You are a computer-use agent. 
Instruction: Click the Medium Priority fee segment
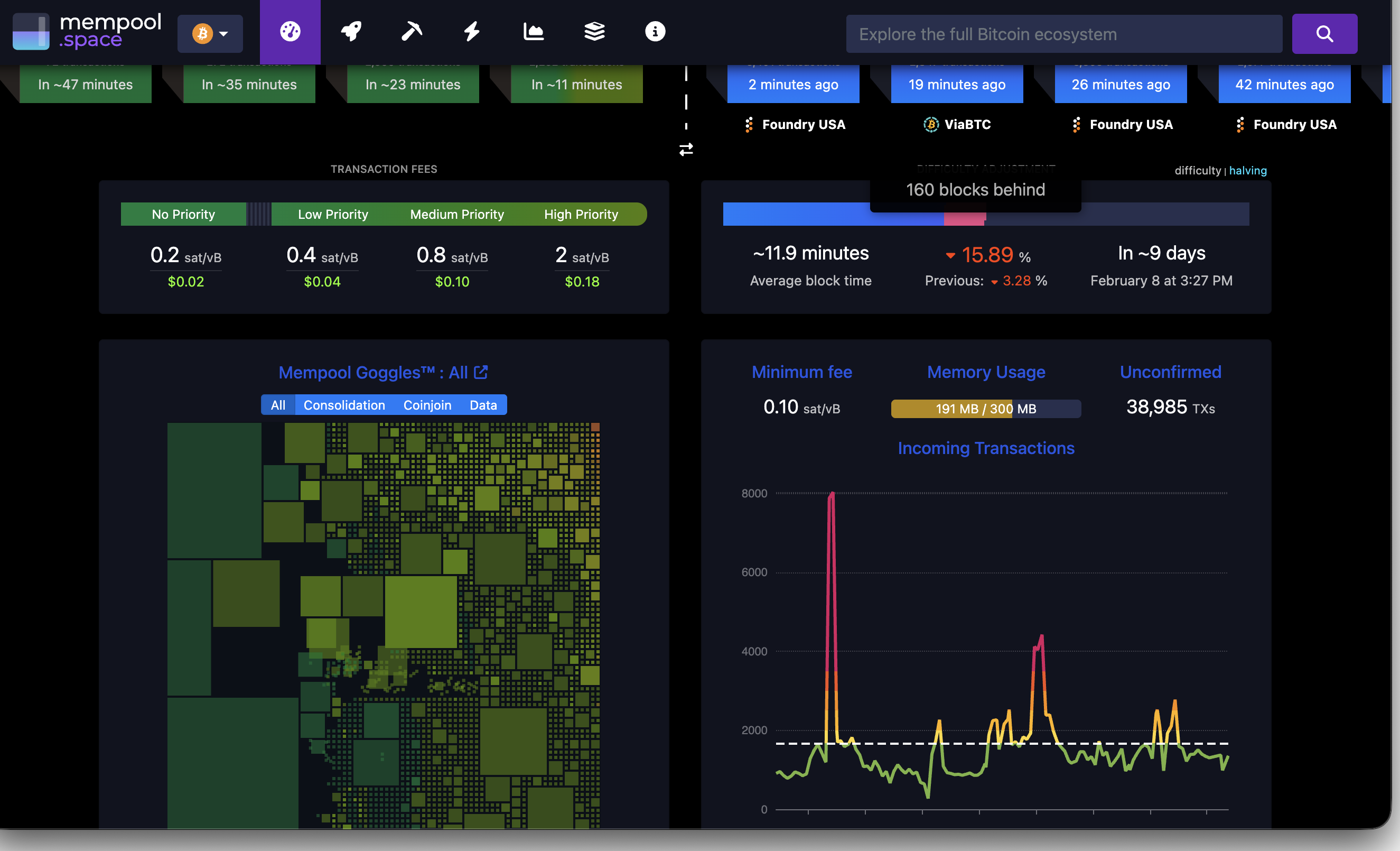coord(457,214)
